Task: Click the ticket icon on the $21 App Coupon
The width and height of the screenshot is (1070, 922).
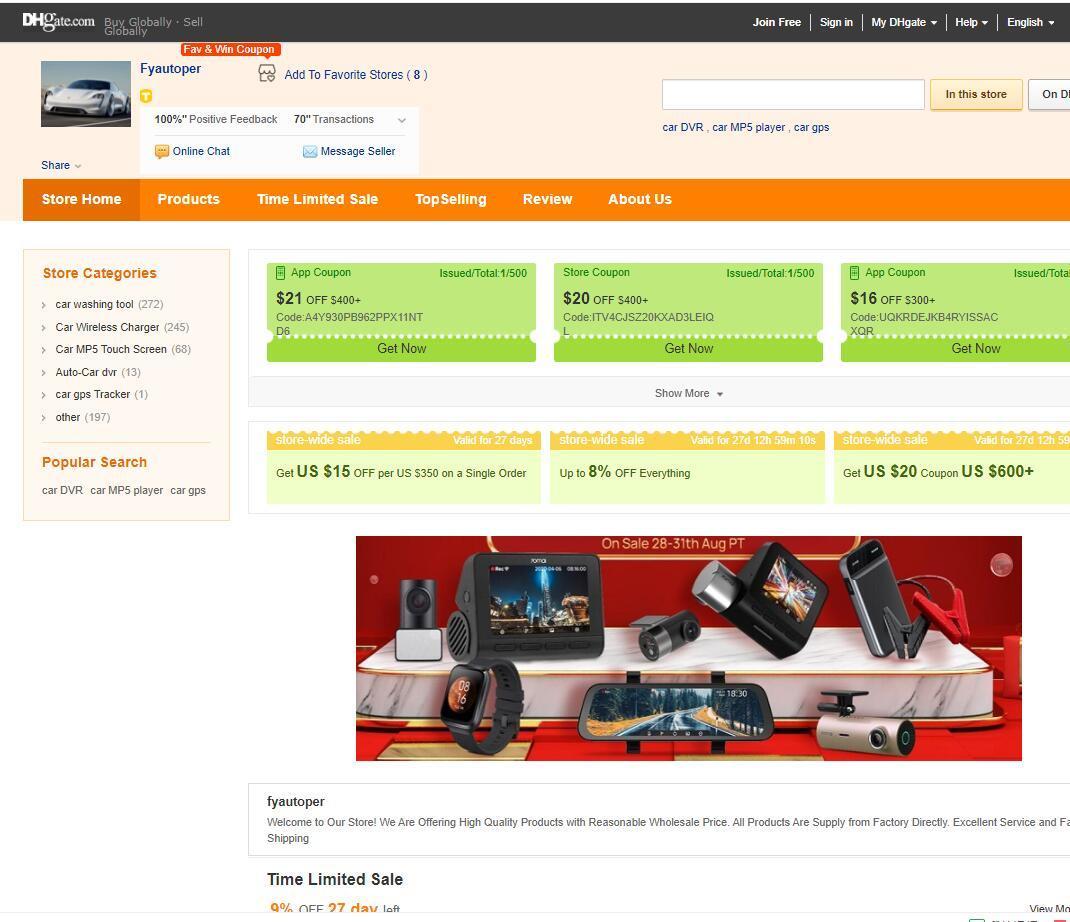Action: pos(280,272)
